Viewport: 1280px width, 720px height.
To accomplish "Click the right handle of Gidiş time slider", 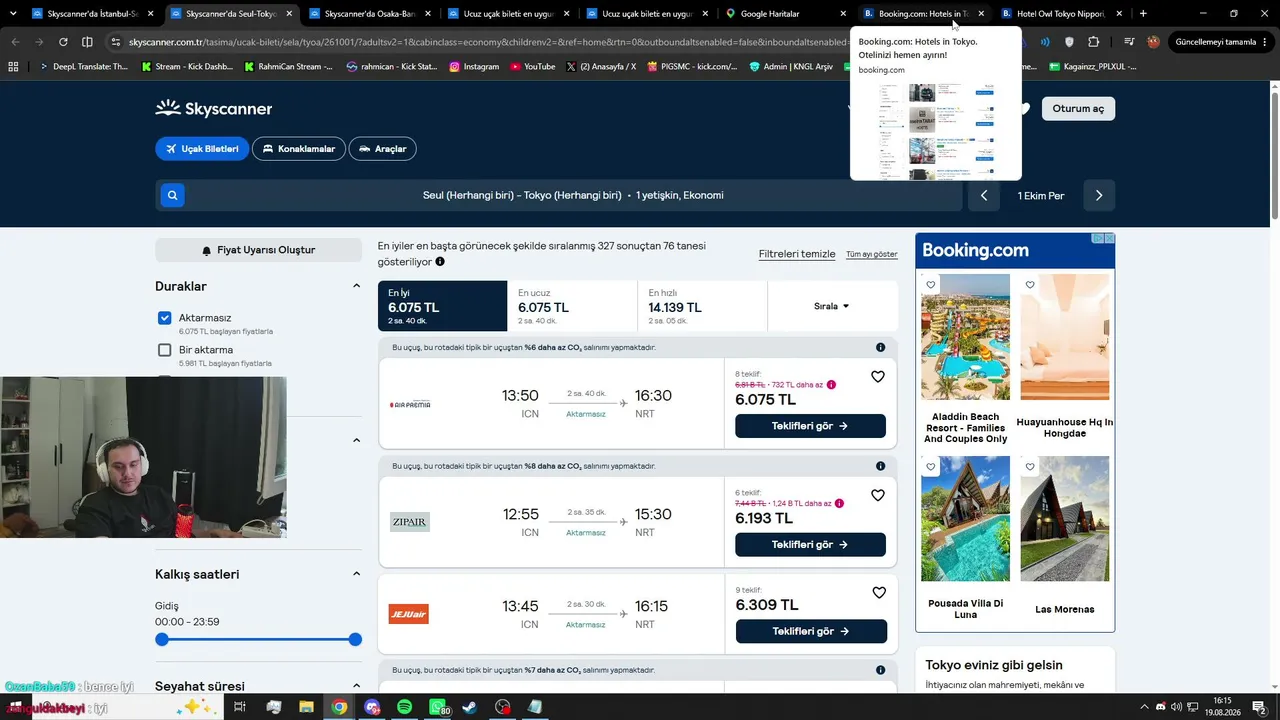I will click(355, 639).
